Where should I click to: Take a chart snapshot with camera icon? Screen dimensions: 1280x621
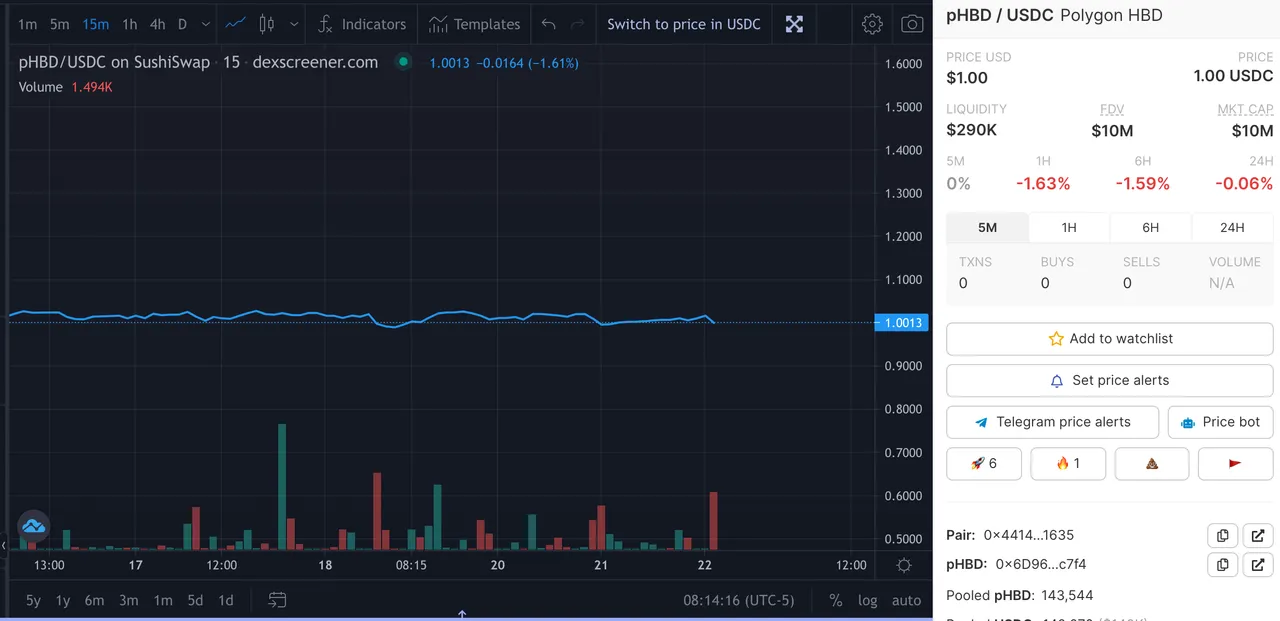coord(912,24)
